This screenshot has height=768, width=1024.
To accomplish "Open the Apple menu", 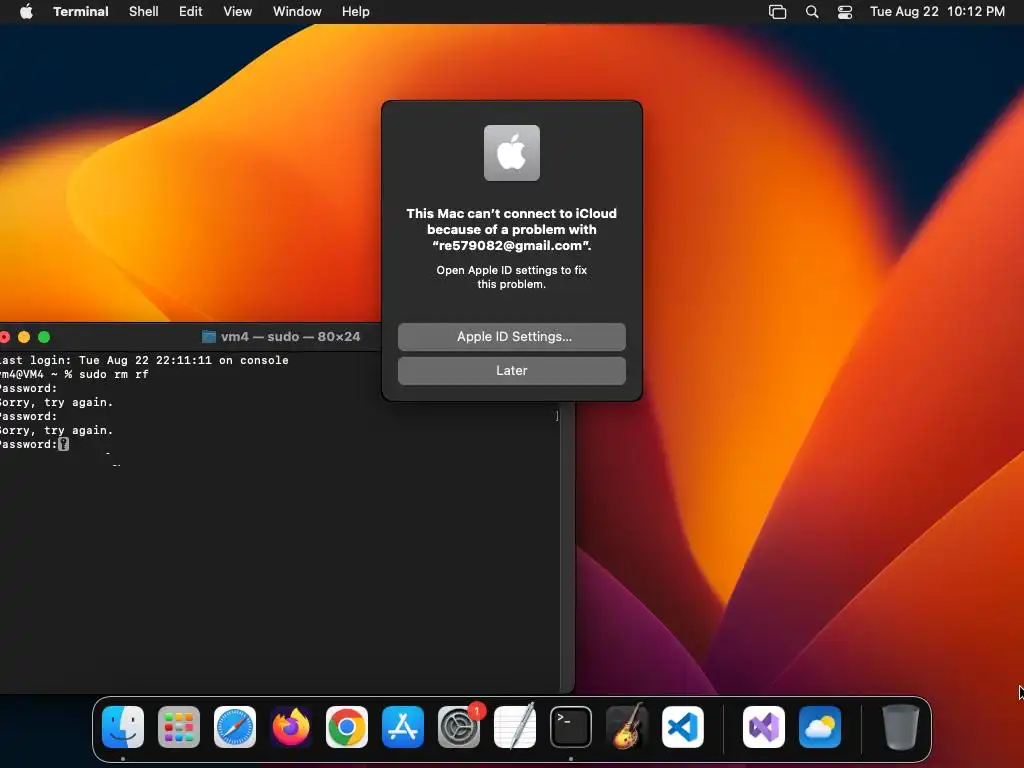I will point(26,12).
